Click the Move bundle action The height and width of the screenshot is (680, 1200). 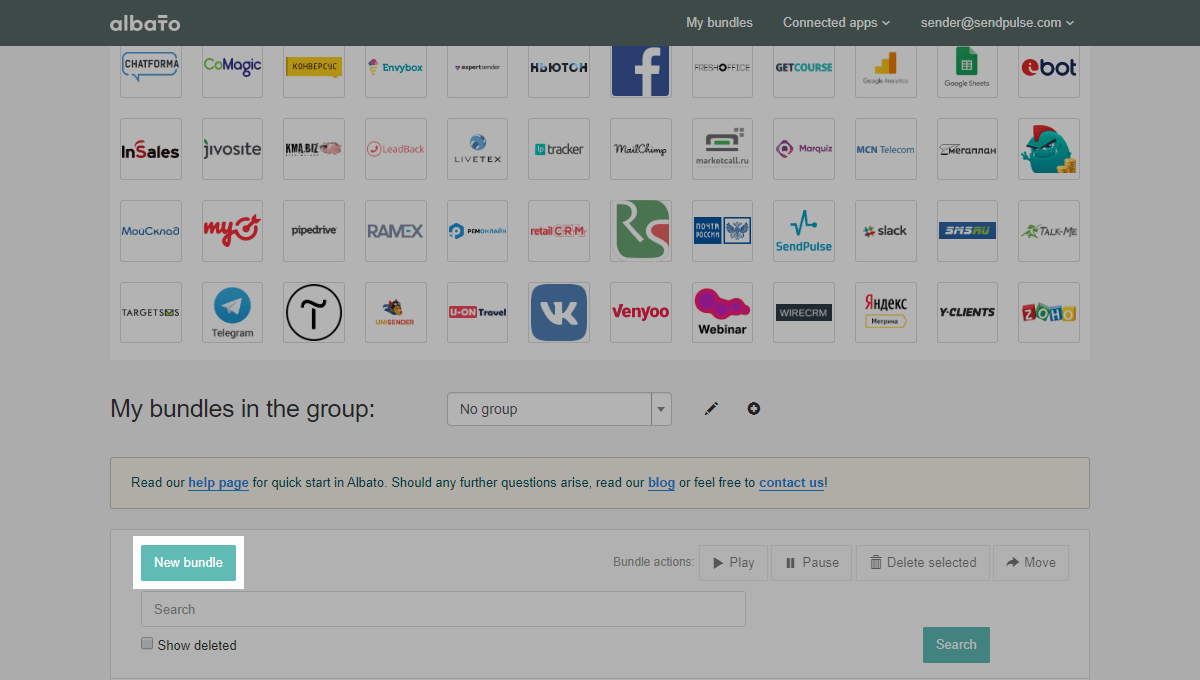(x=1031, y=562)
